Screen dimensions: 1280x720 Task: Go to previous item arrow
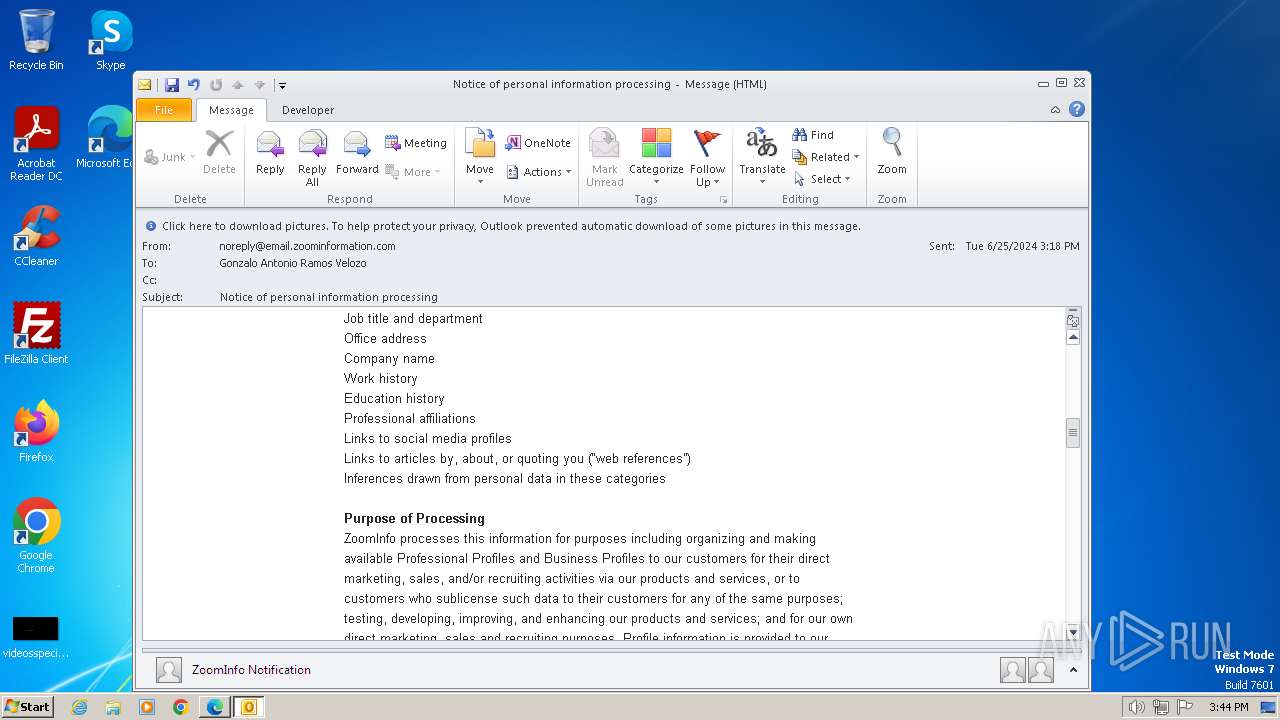coord(238,85)
